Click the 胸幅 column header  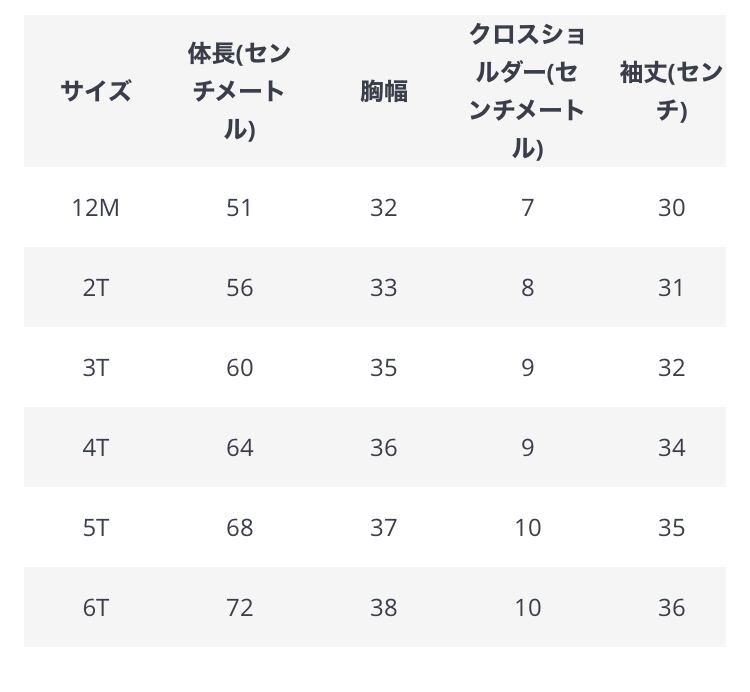383,92
